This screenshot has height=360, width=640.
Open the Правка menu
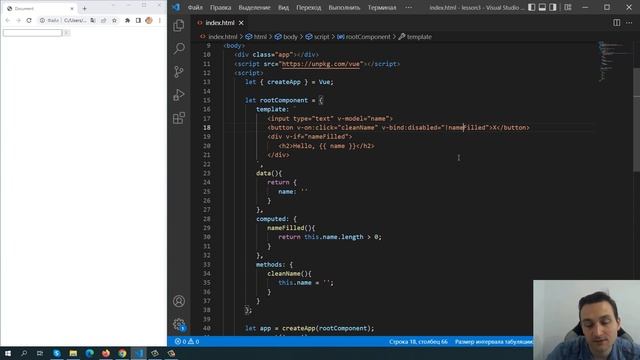[x=220, y=7]
